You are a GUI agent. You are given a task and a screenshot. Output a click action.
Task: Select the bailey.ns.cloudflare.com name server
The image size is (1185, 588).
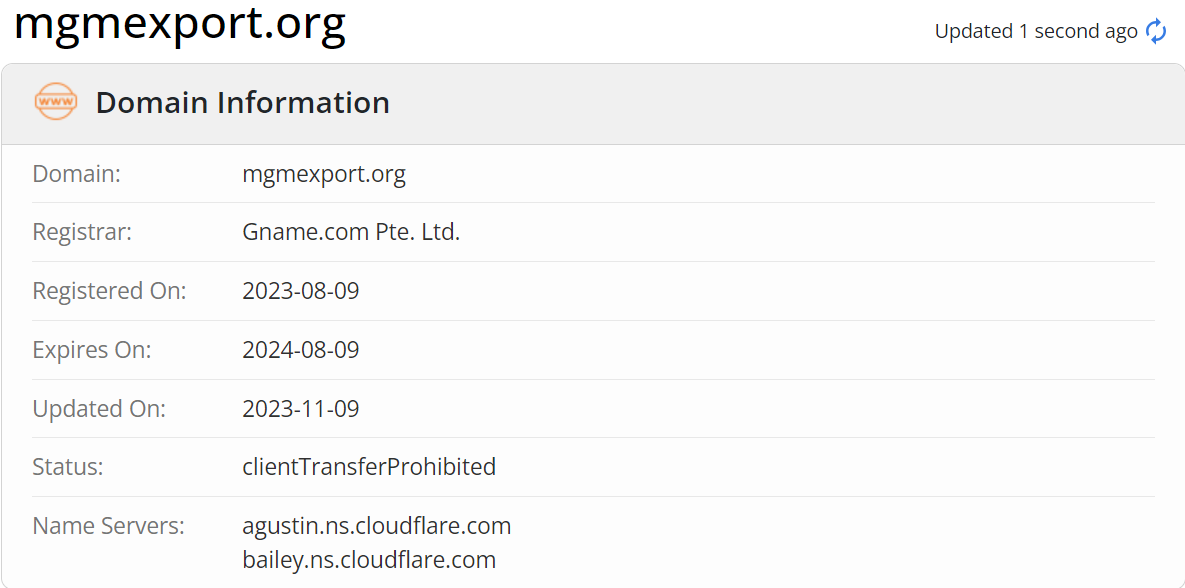pos(369,559)
